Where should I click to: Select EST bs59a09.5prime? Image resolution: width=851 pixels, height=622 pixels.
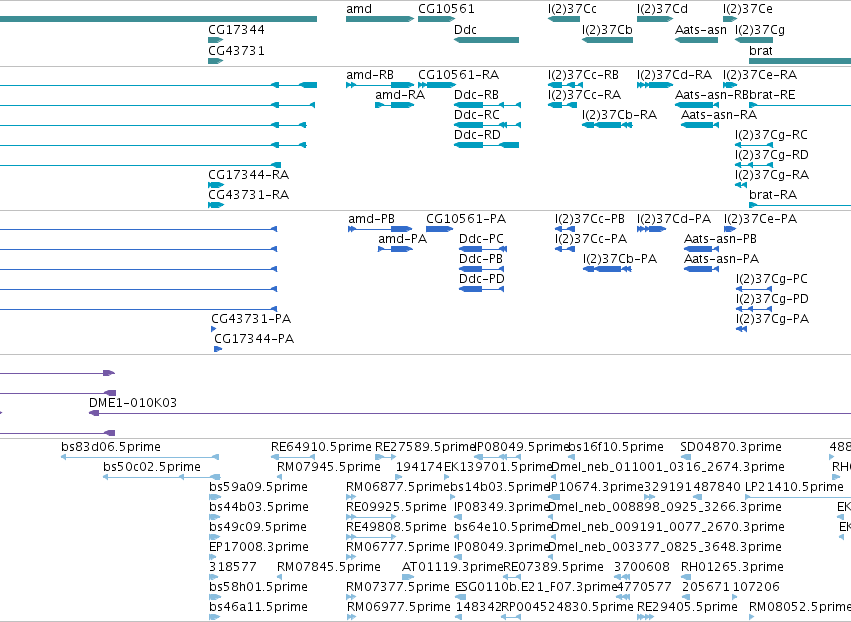pyautogui.click(x=258, y=487)
